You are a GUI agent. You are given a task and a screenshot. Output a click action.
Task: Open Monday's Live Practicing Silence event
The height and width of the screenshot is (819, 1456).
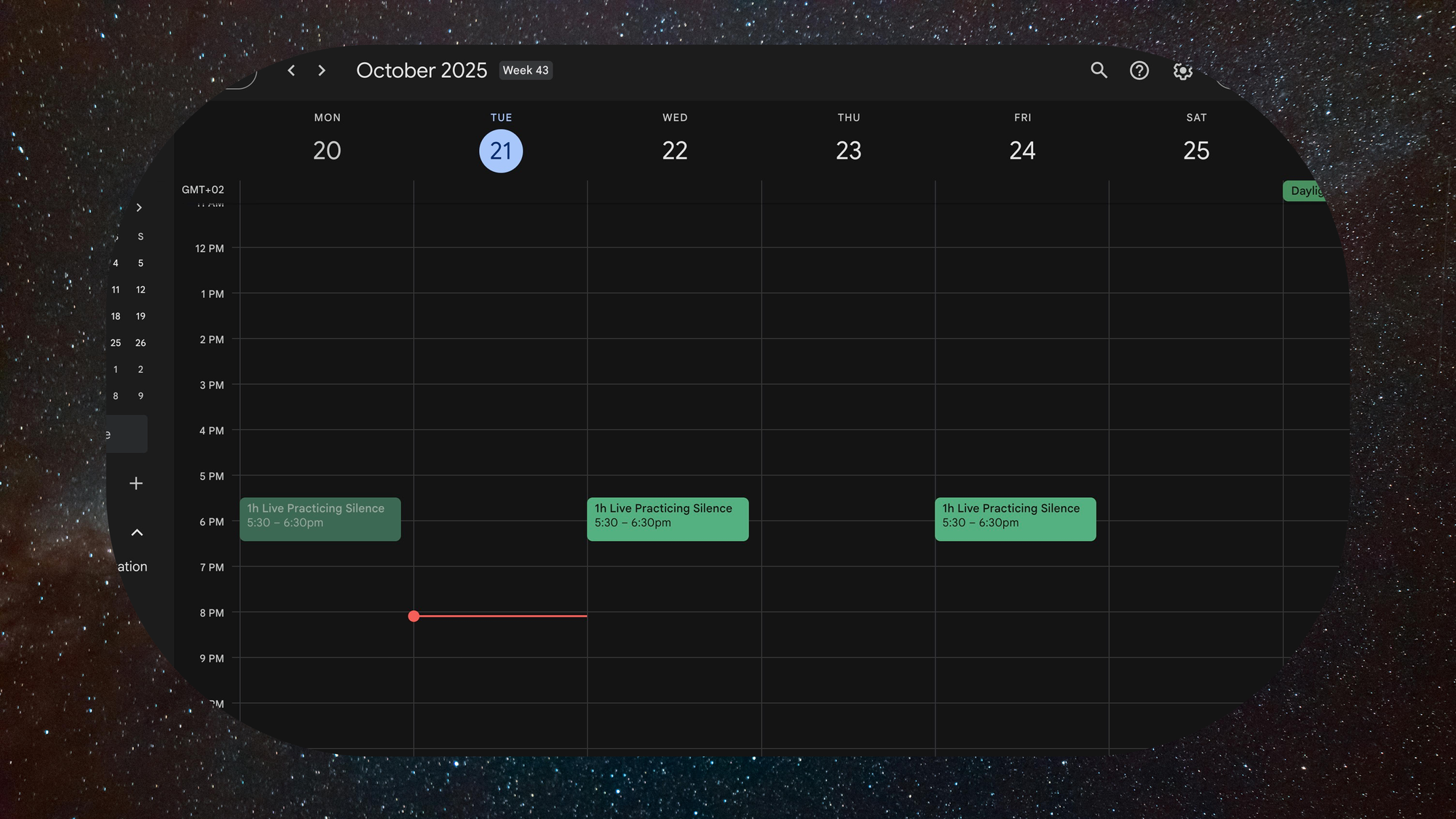click(320, 518)
